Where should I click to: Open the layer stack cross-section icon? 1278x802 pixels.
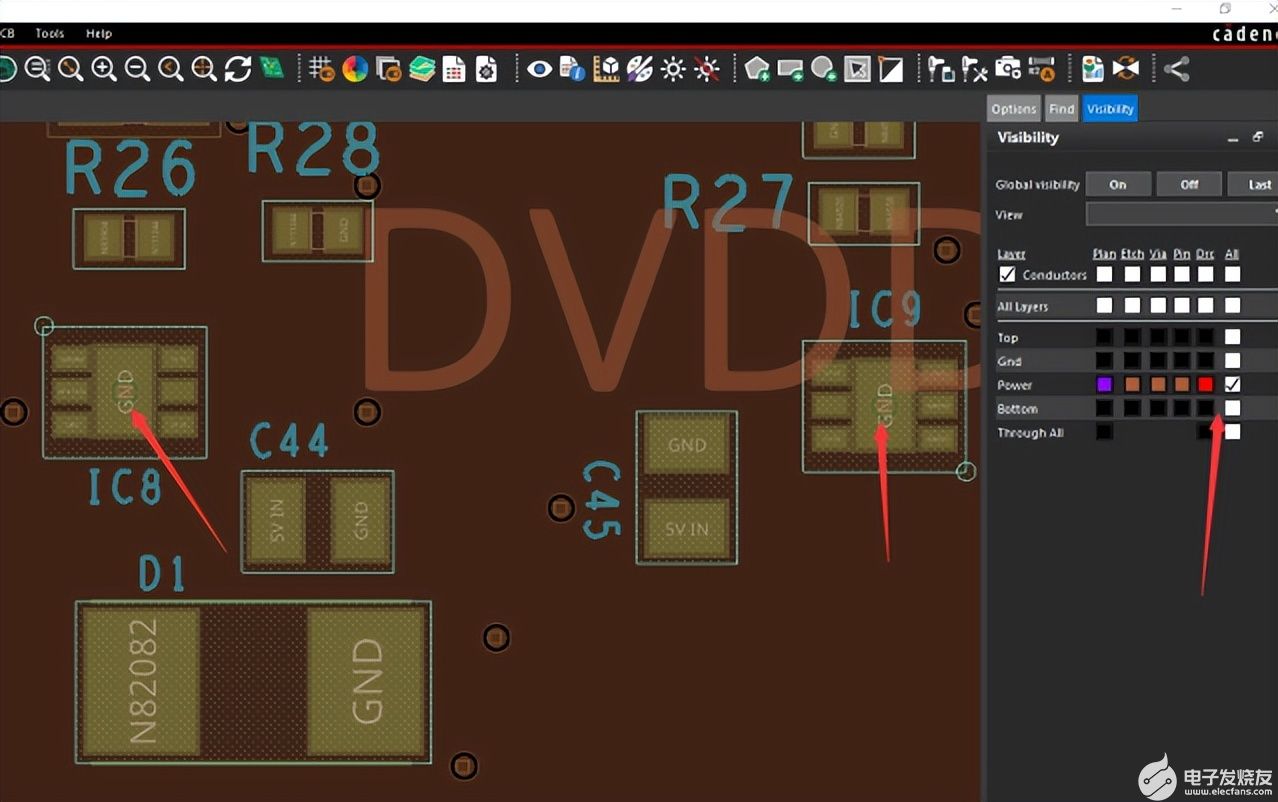[x=422, y=68]
